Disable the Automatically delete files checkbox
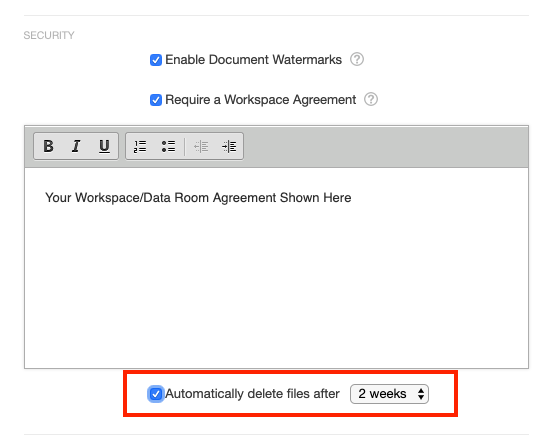The image size is (549, 446). [156, 394]
